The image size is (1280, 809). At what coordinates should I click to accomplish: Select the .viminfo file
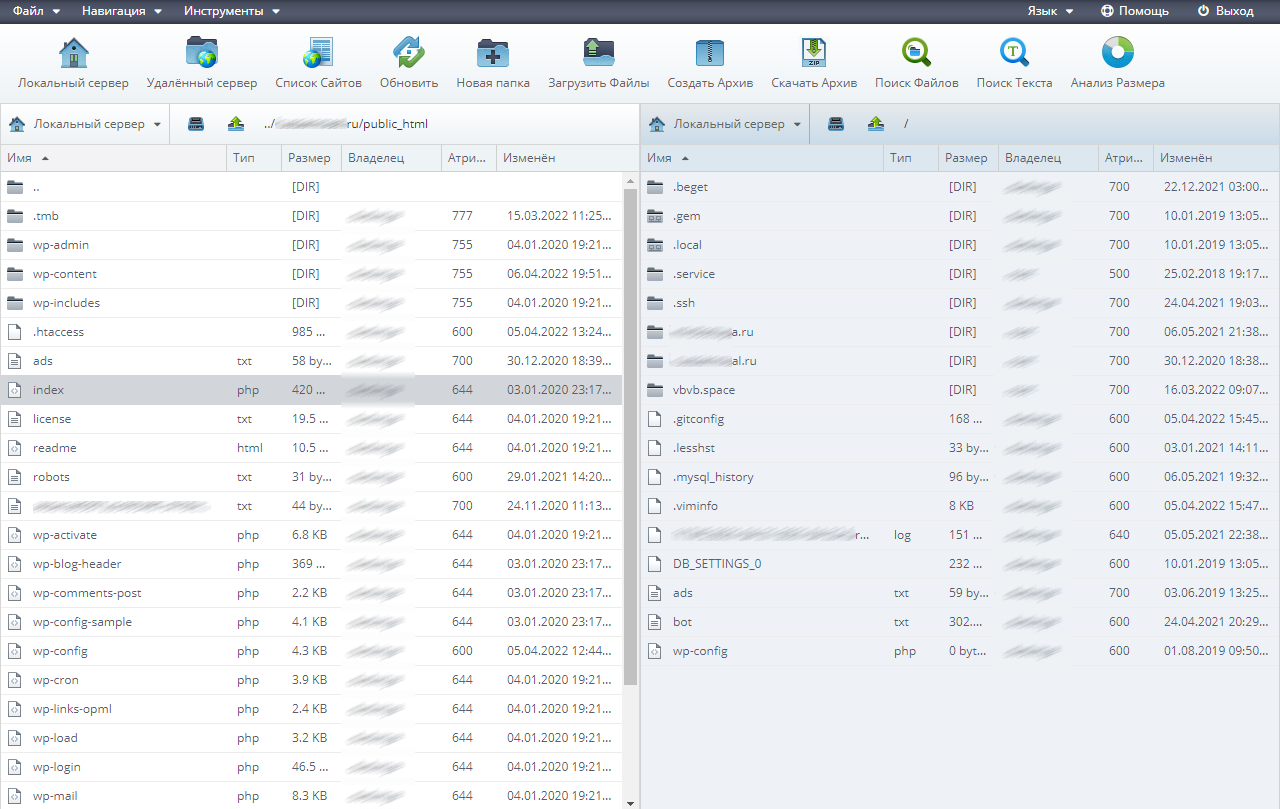click(x=960, y=506)
